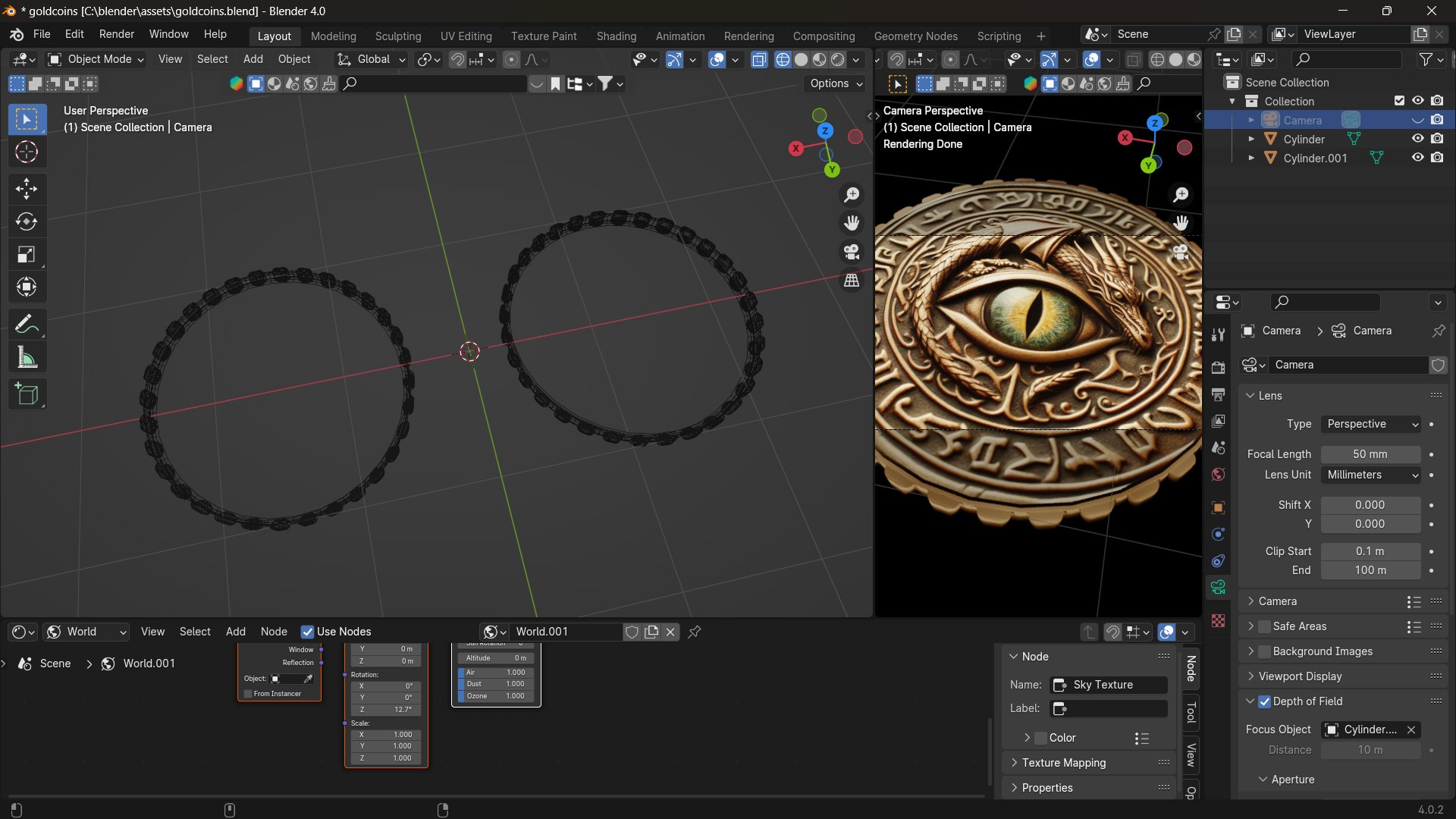
Task: Adjust Air 1.000 slider in Sky node
Action: 497,673
